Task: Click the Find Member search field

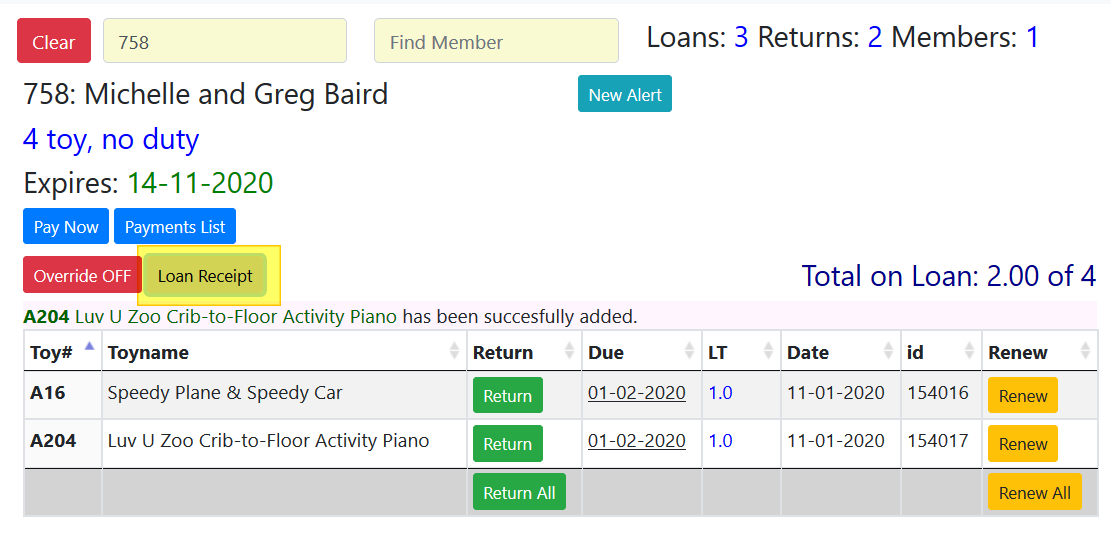Action: tap(496, 42)
